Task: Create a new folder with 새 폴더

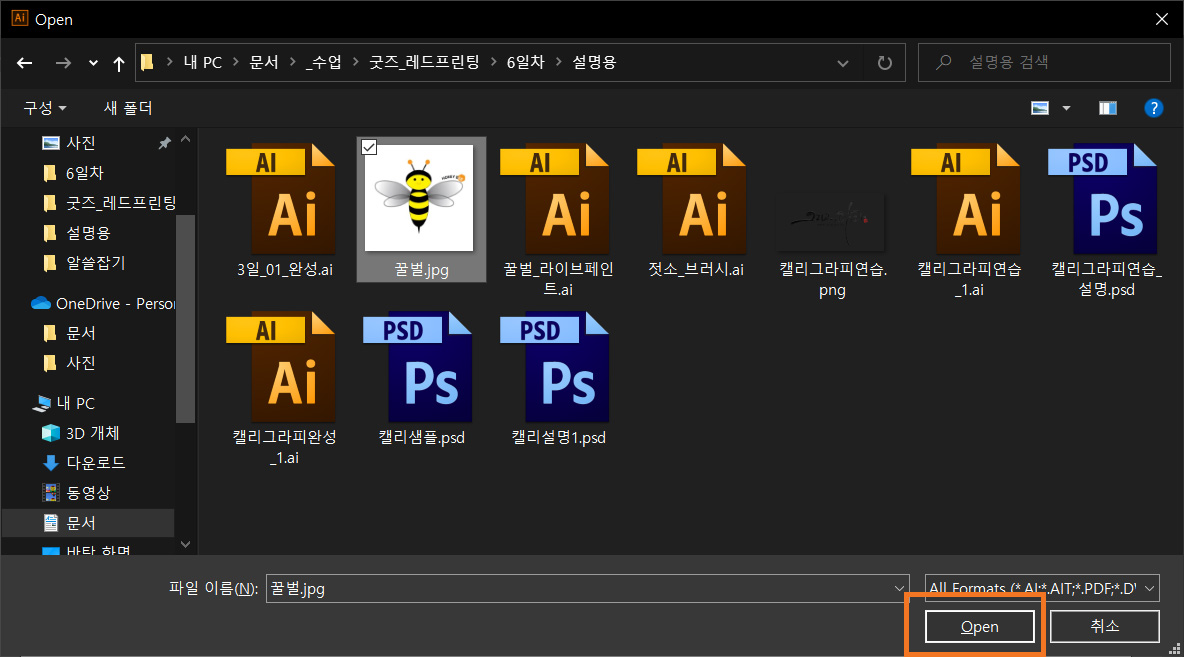Action: (128, 108)
